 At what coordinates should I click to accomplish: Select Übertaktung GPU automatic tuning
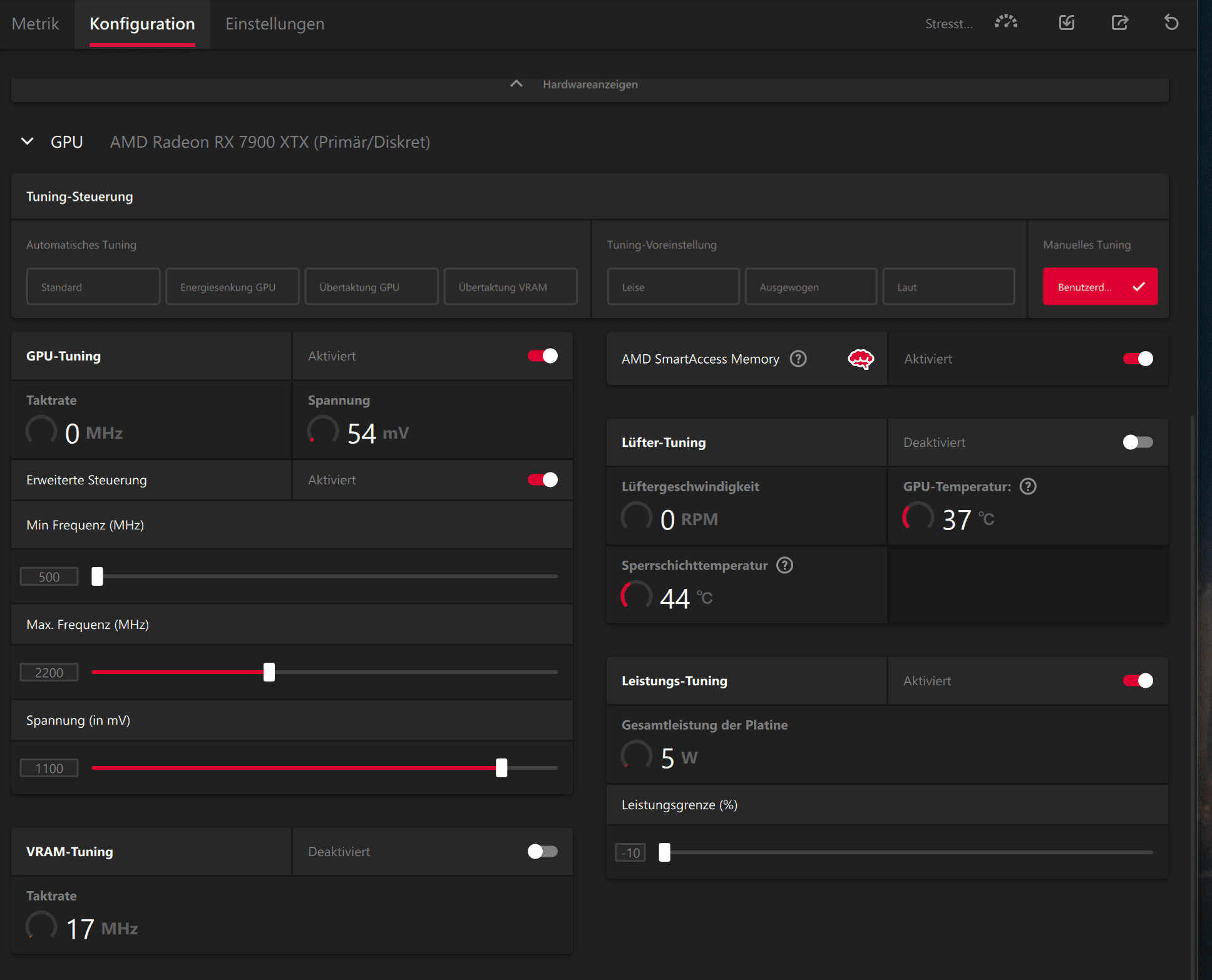click(371, 287)
